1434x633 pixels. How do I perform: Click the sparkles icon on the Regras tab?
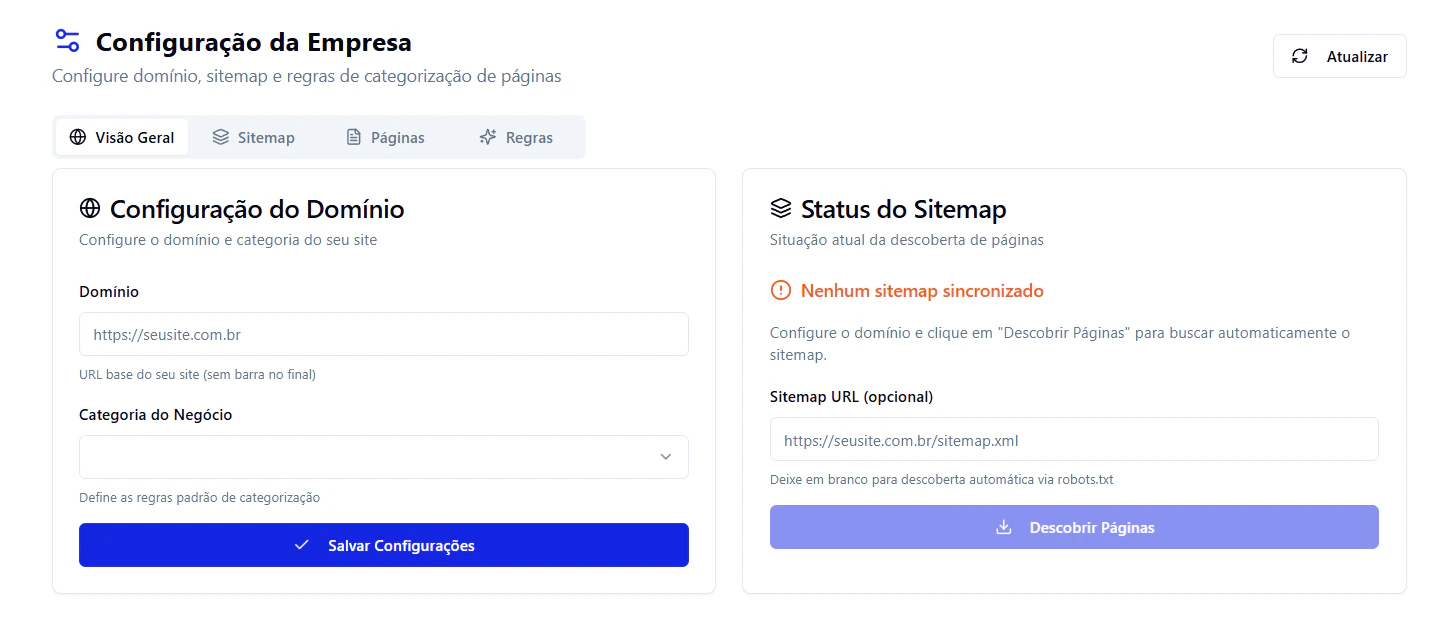click(x=487, y=137)
